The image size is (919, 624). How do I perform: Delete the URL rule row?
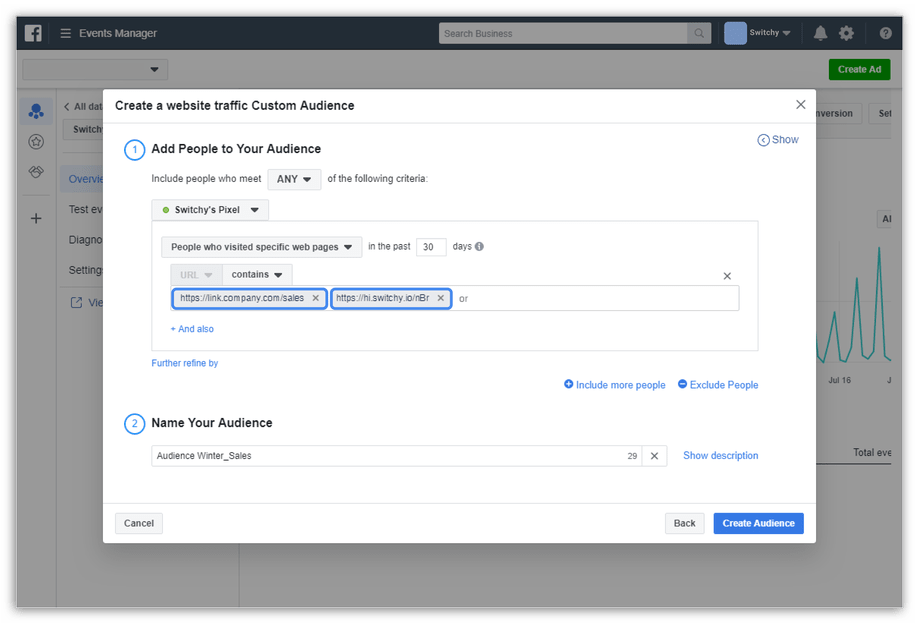pyautogui.click(x=727, y=276)
